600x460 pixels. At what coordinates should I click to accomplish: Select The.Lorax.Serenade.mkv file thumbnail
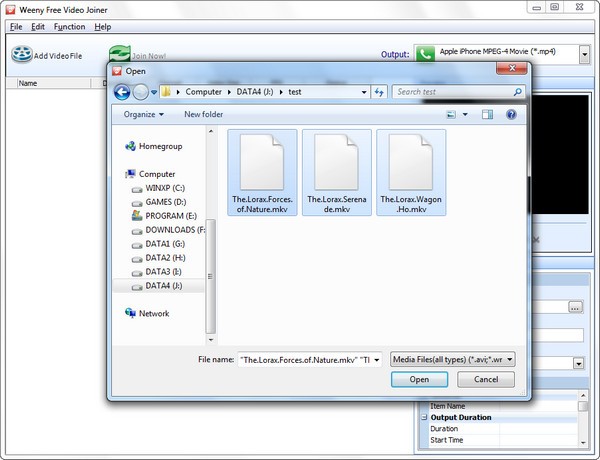tap(336, 173)
